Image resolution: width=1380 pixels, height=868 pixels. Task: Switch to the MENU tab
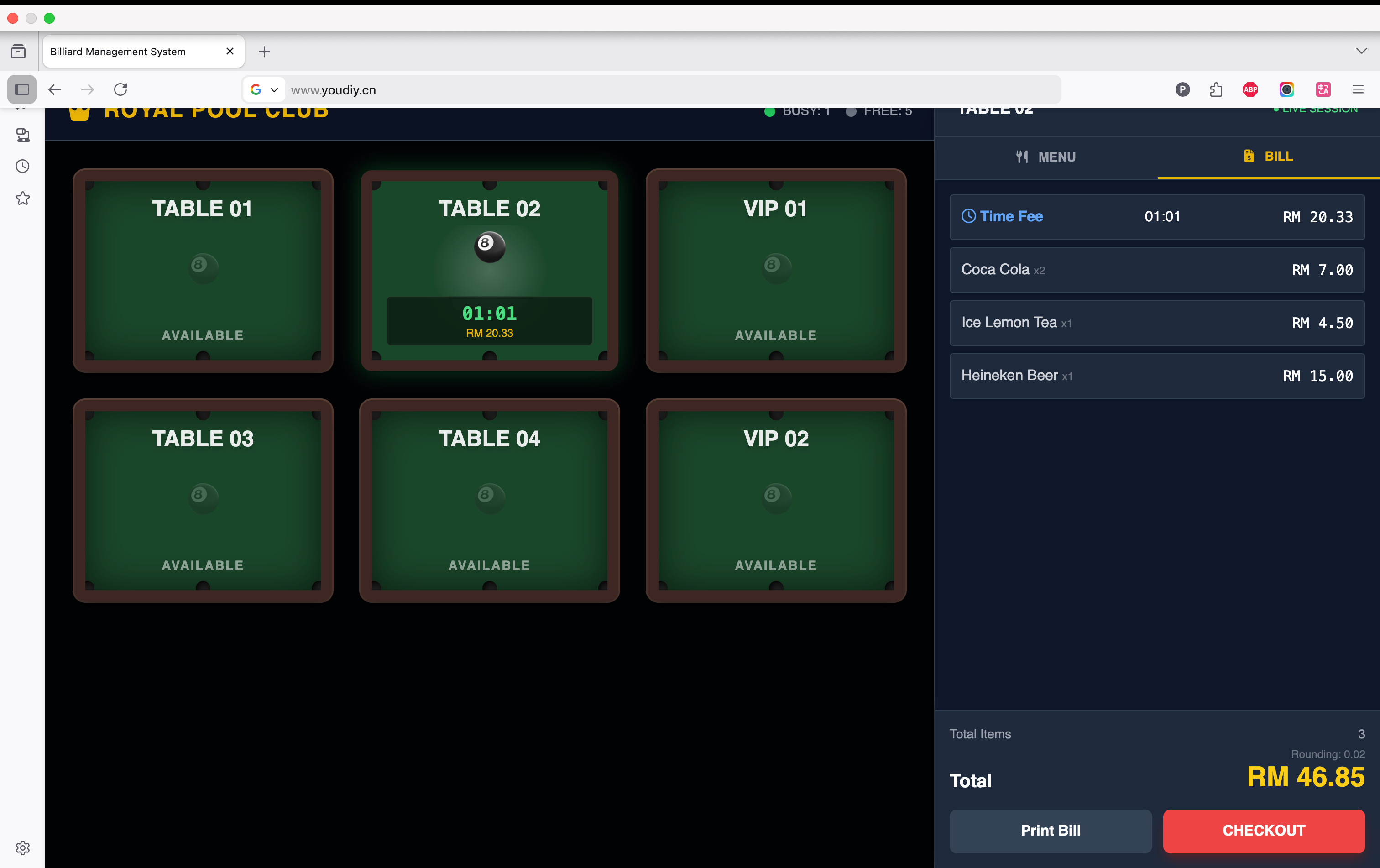(1046, 157)
